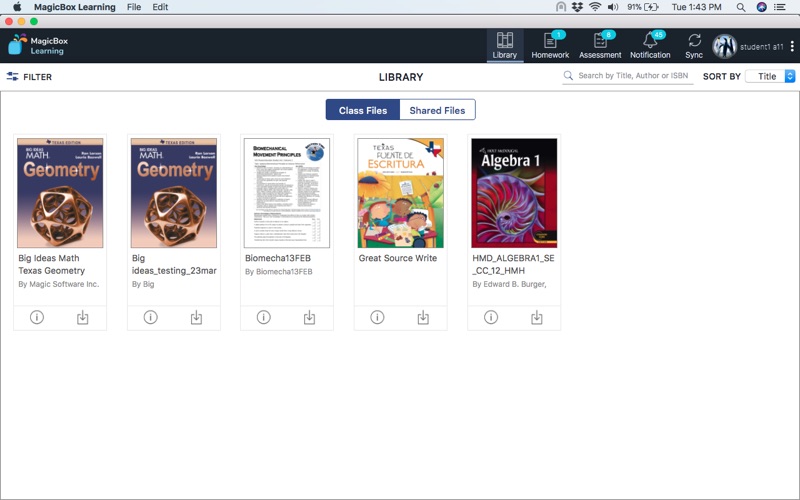Click the Tue 1:43 PM clock
Viewport: 800px width, 500px height.
696,7
